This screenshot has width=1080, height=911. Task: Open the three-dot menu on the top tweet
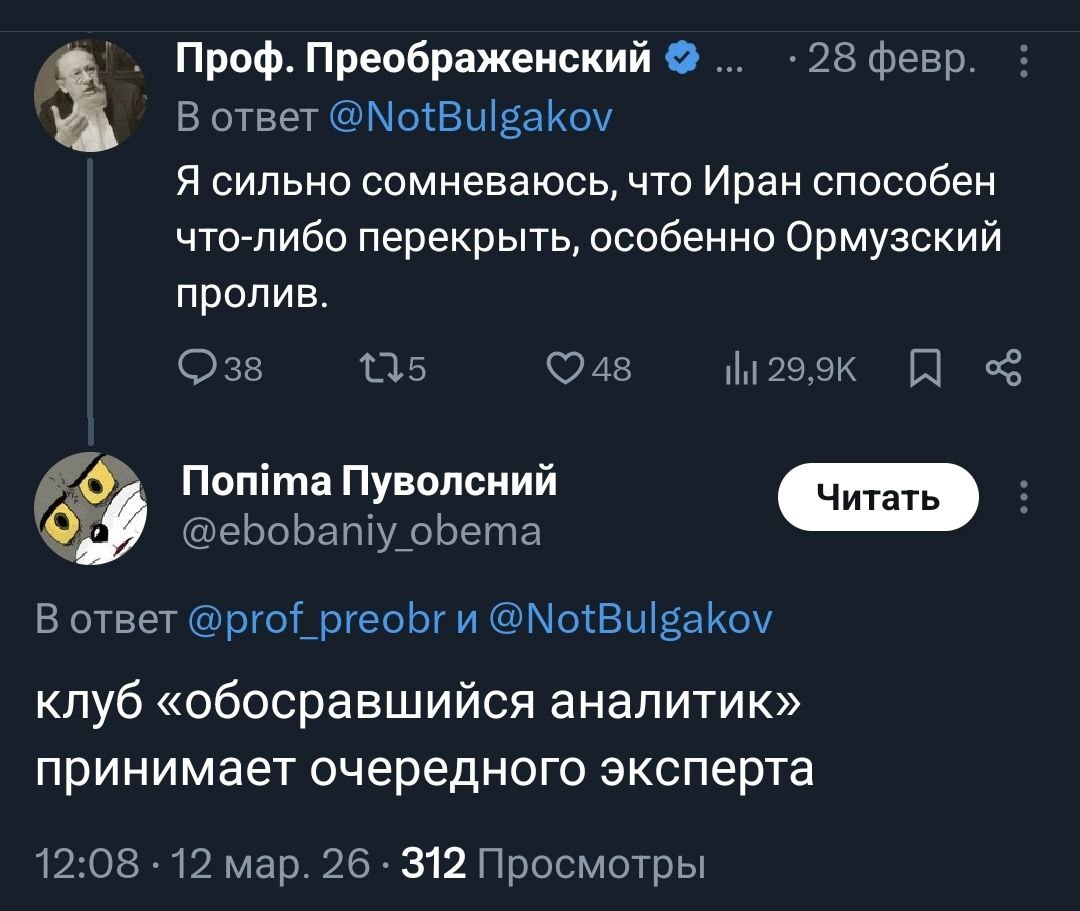coord(1022,62)
